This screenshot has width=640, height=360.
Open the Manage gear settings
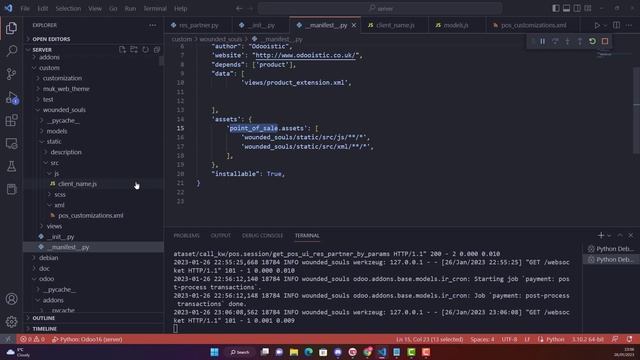click(11, 322)
